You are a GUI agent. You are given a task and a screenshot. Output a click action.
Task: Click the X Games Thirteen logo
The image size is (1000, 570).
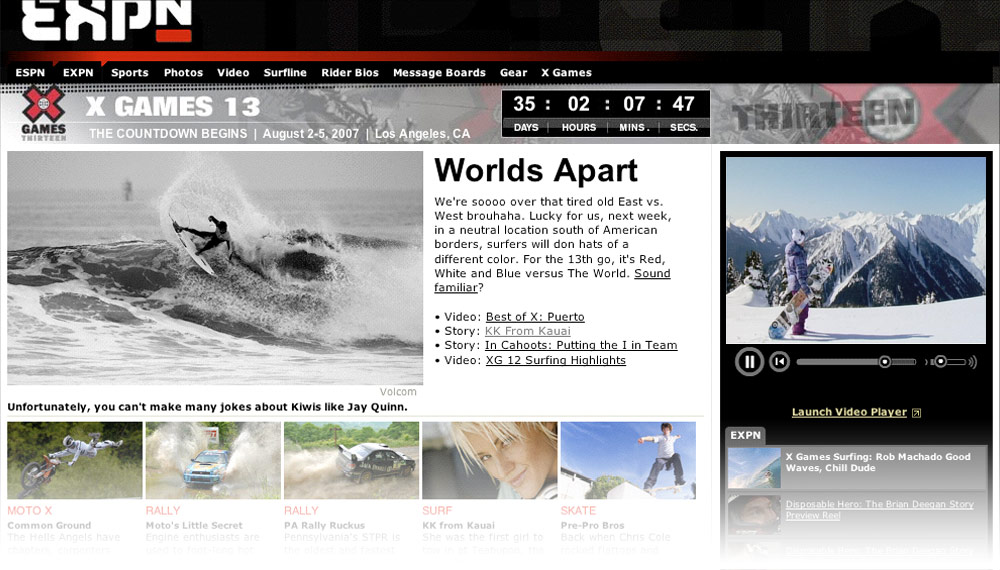pos(43,113)
